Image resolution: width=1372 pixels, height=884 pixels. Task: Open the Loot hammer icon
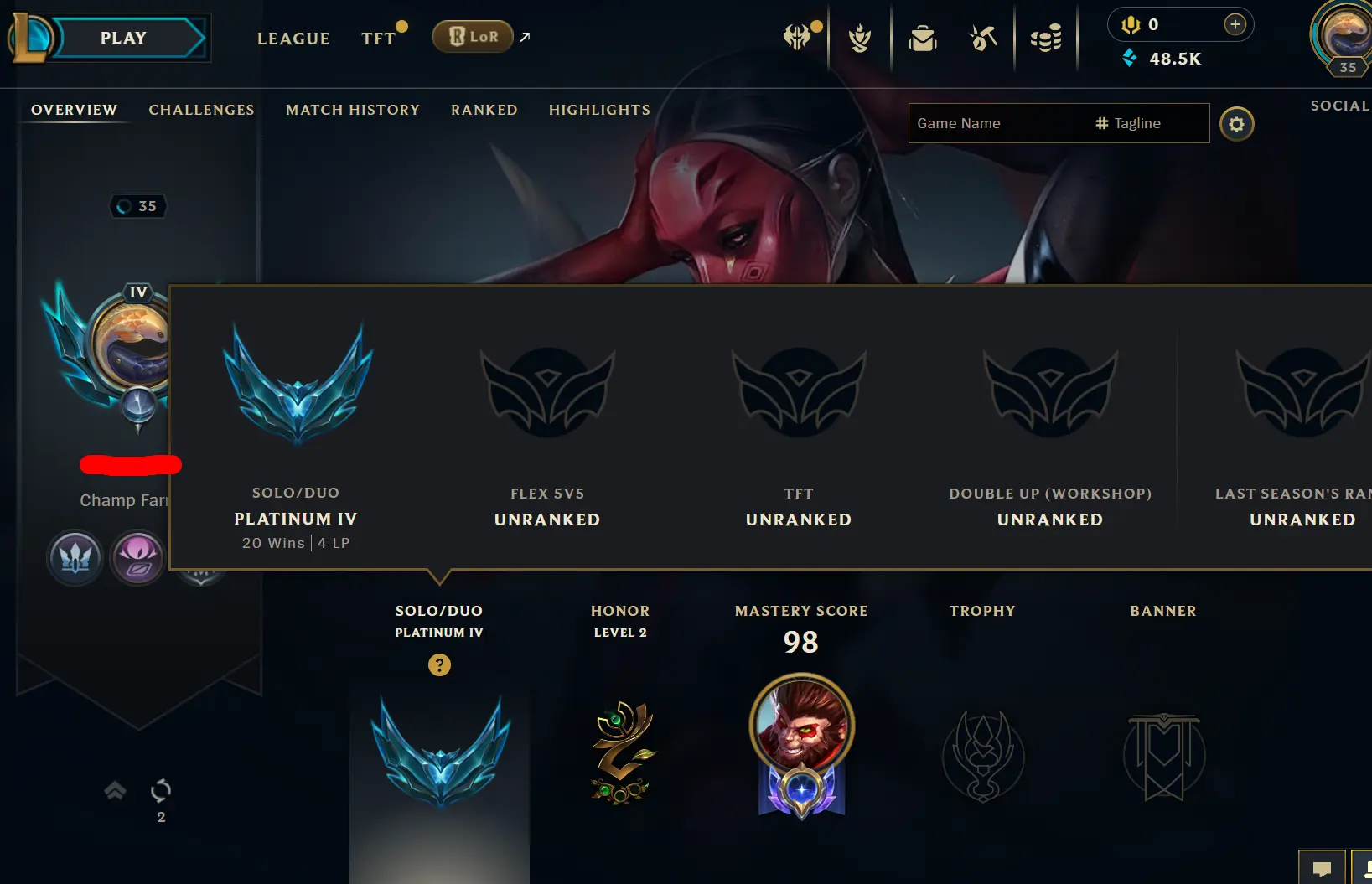pos(983,39)
